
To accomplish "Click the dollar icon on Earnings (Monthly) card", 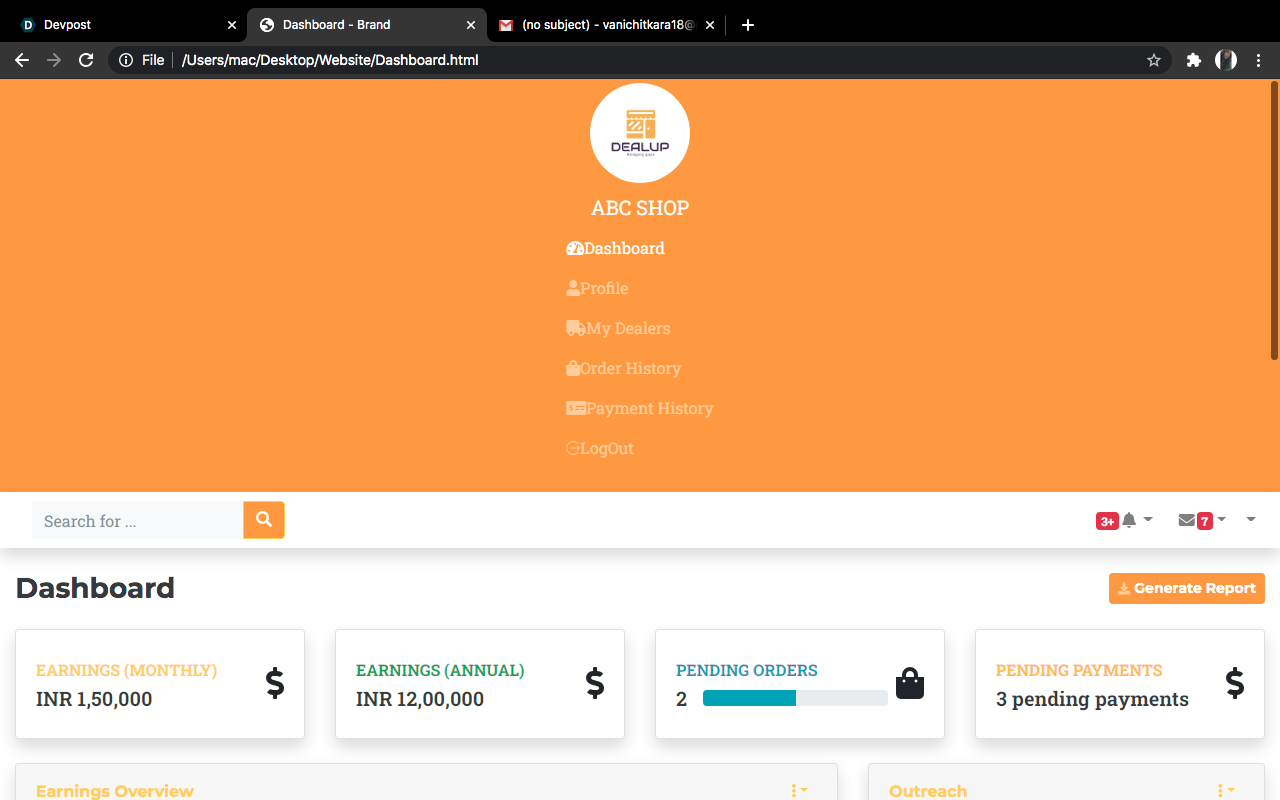I will [x=275, y=684].
